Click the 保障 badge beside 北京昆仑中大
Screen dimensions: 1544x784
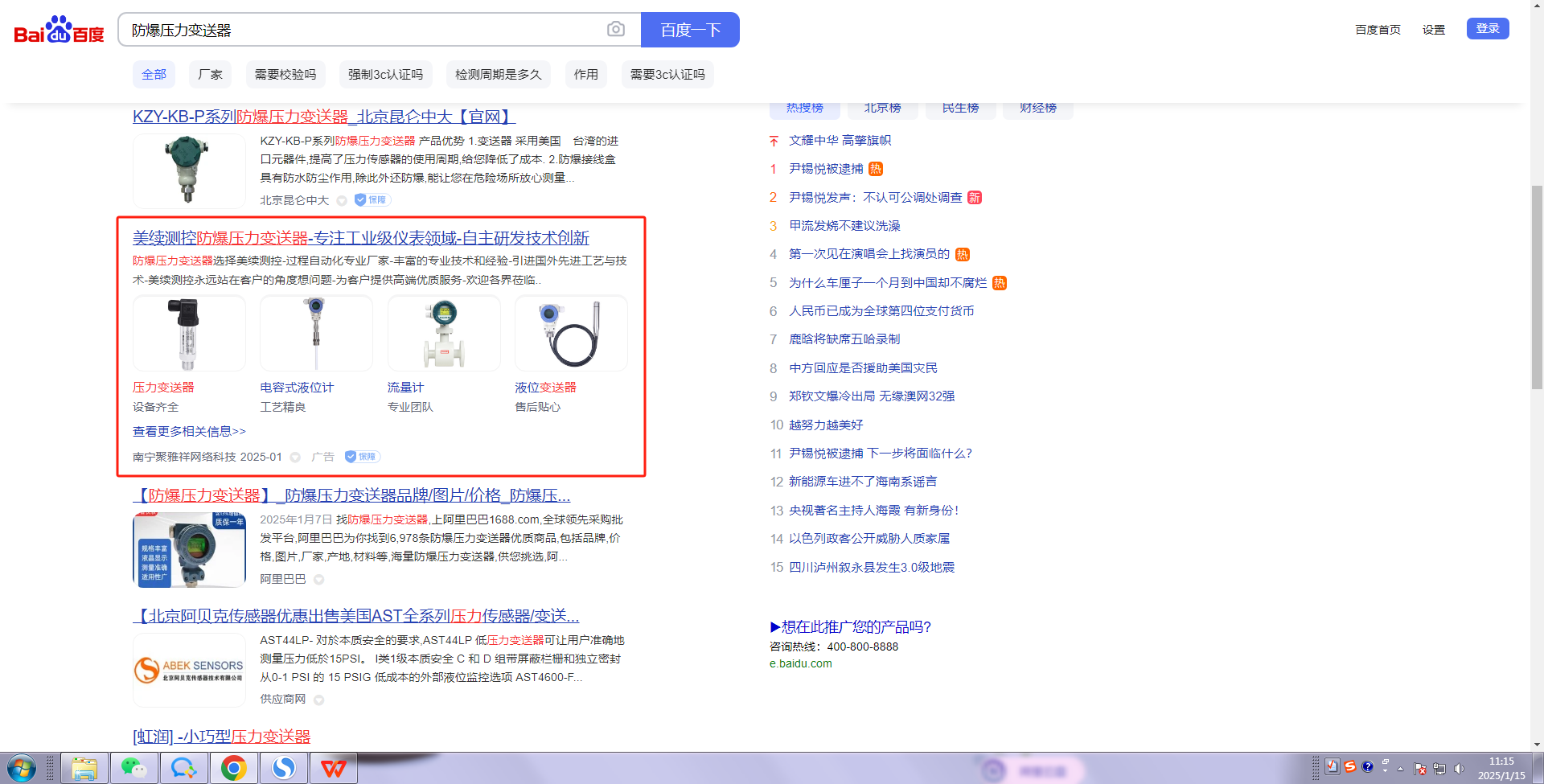pos(372,200)
